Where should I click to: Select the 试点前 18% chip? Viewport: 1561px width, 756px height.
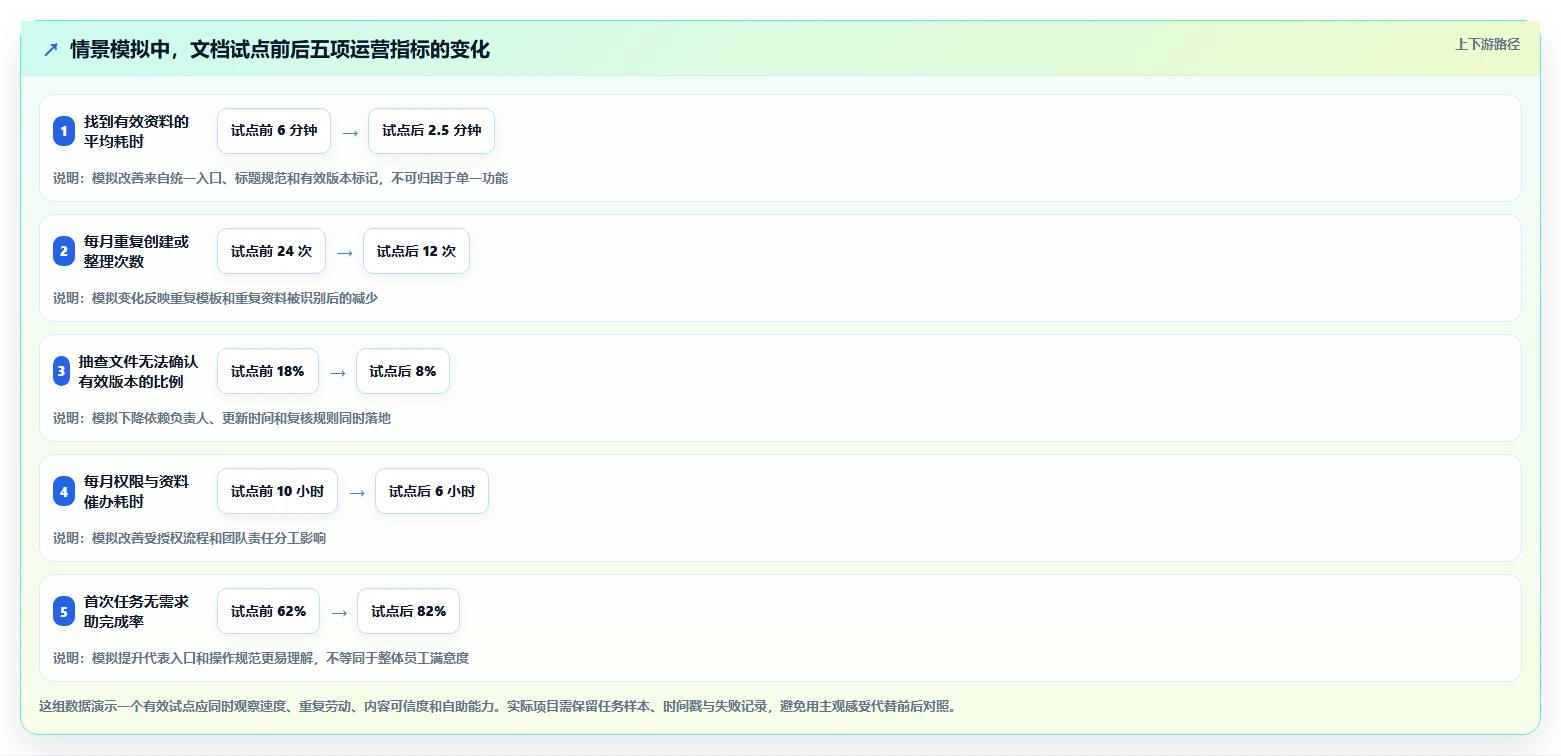[268, 371]
